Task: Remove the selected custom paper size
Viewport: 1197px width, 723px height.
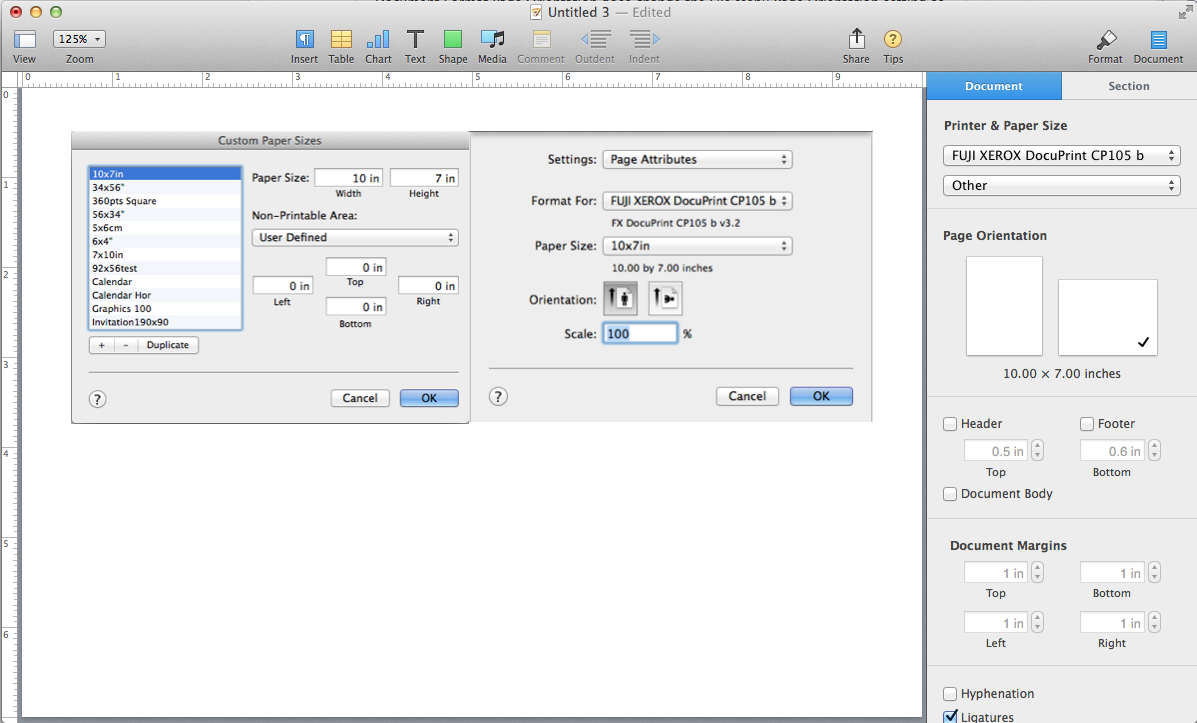Action: [x=126, y=345]
